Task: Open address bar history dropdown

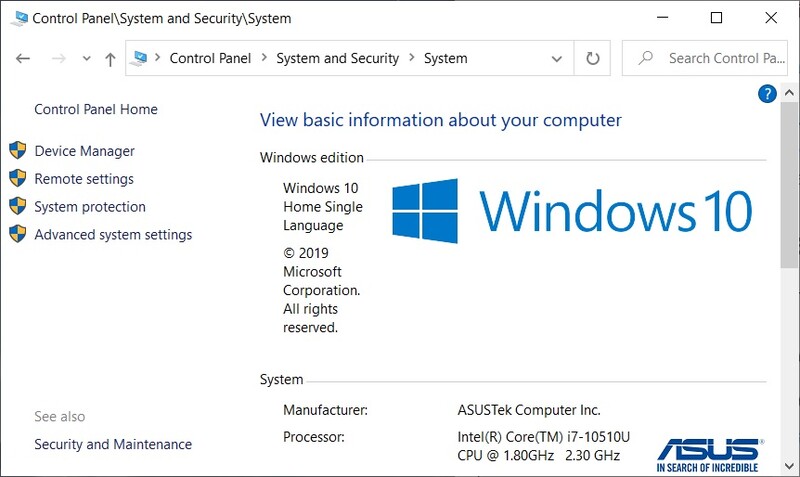Action: tap(557, 59)
